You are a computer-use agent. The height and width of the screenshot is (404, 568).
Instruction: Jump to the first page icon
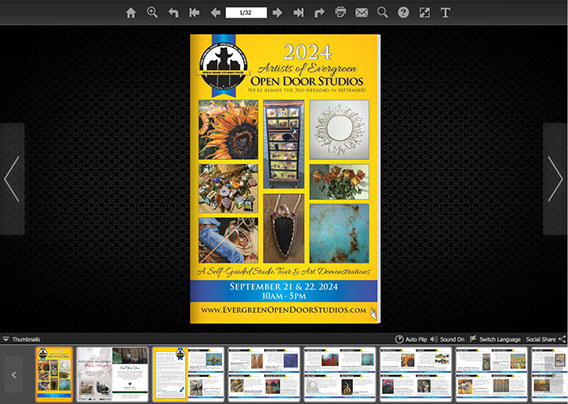195,13
